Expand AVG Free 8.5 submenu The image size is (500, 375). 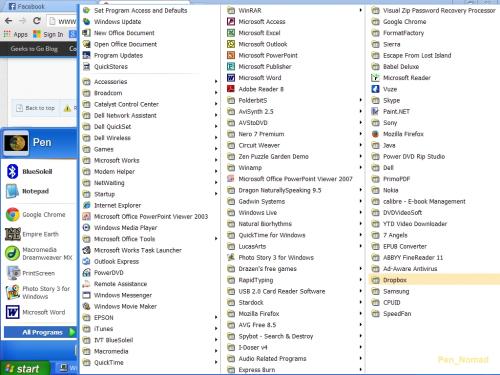294,325
